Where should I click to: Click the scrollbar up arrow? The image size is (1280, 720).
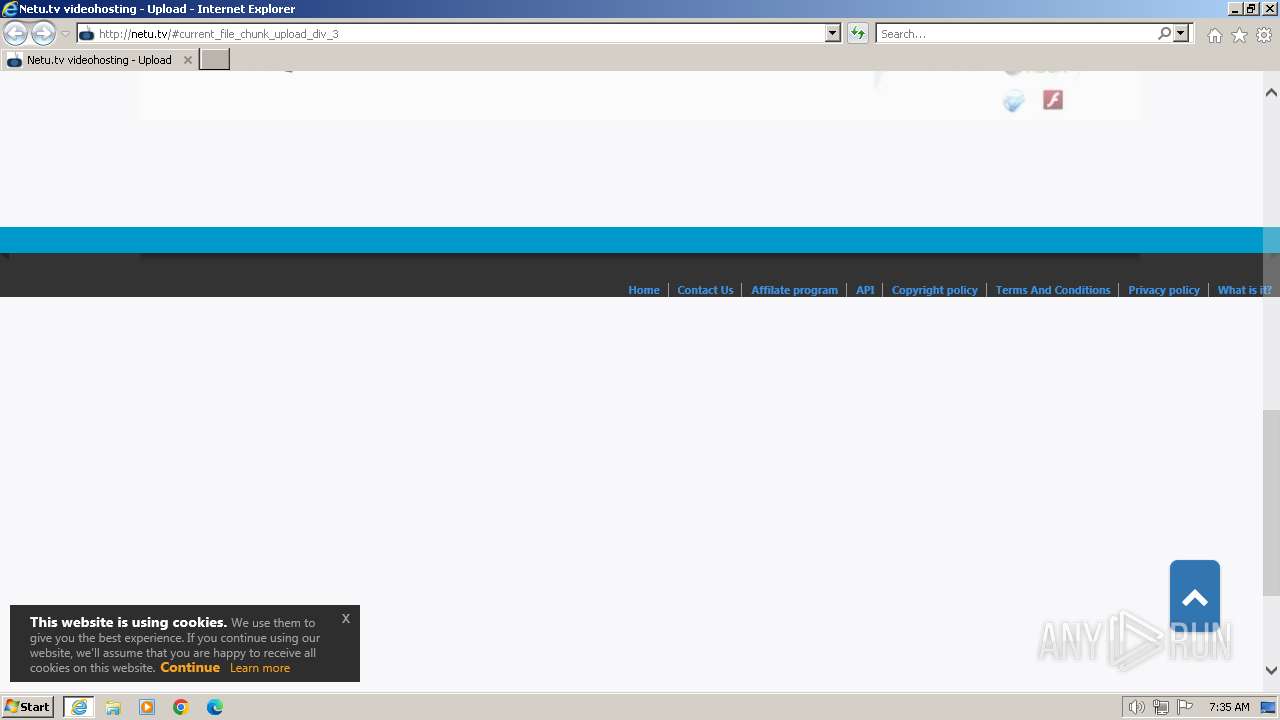point(1271,93)
